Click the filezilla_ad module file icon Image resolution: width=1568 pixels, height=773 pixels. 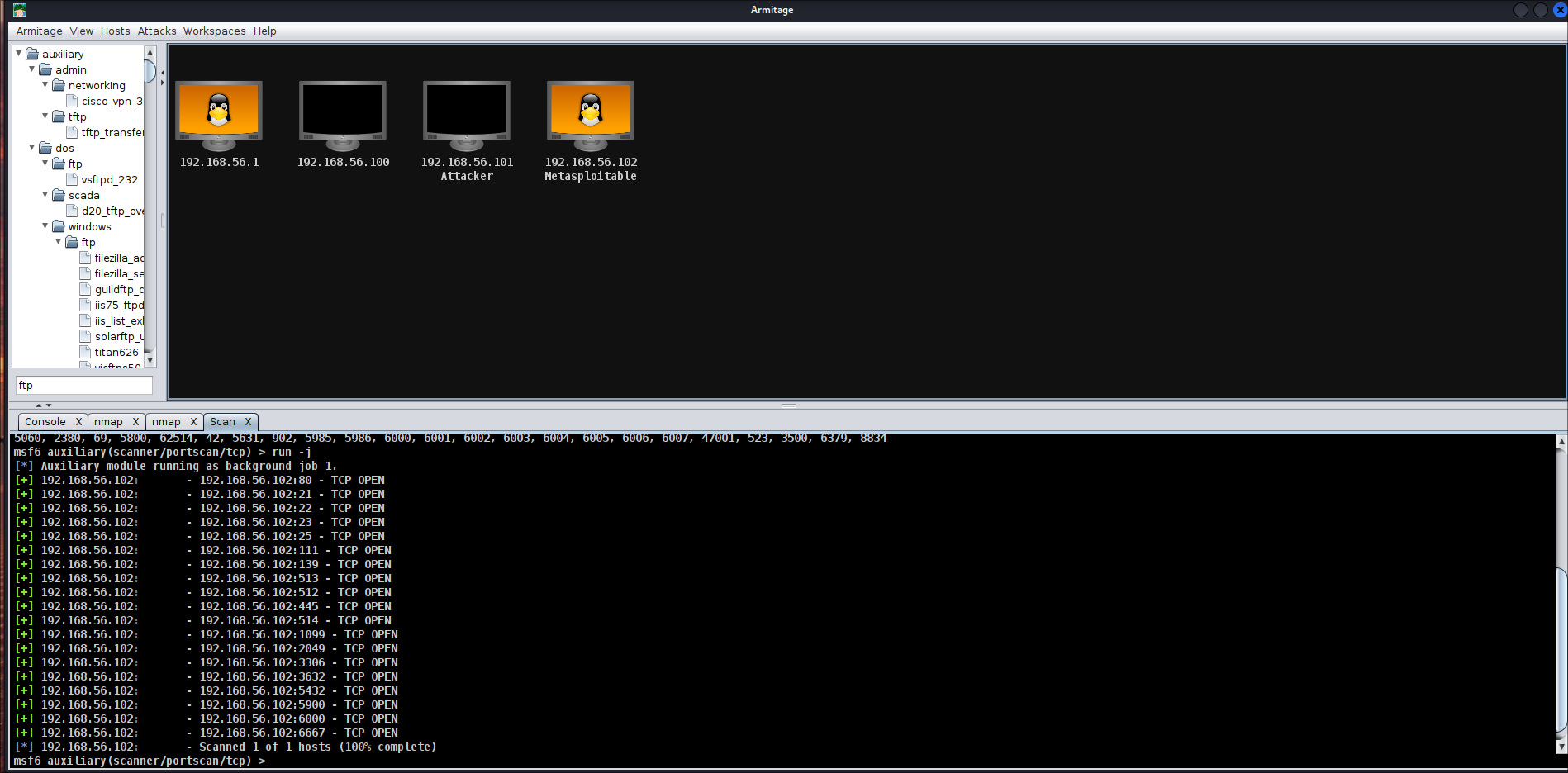(x=85, y=258)
